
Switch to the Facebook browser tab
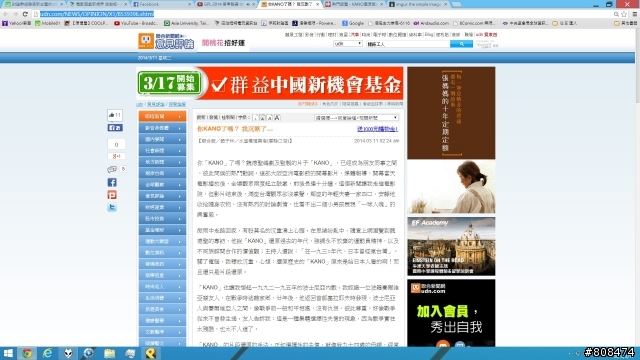(x=162, y=4)
